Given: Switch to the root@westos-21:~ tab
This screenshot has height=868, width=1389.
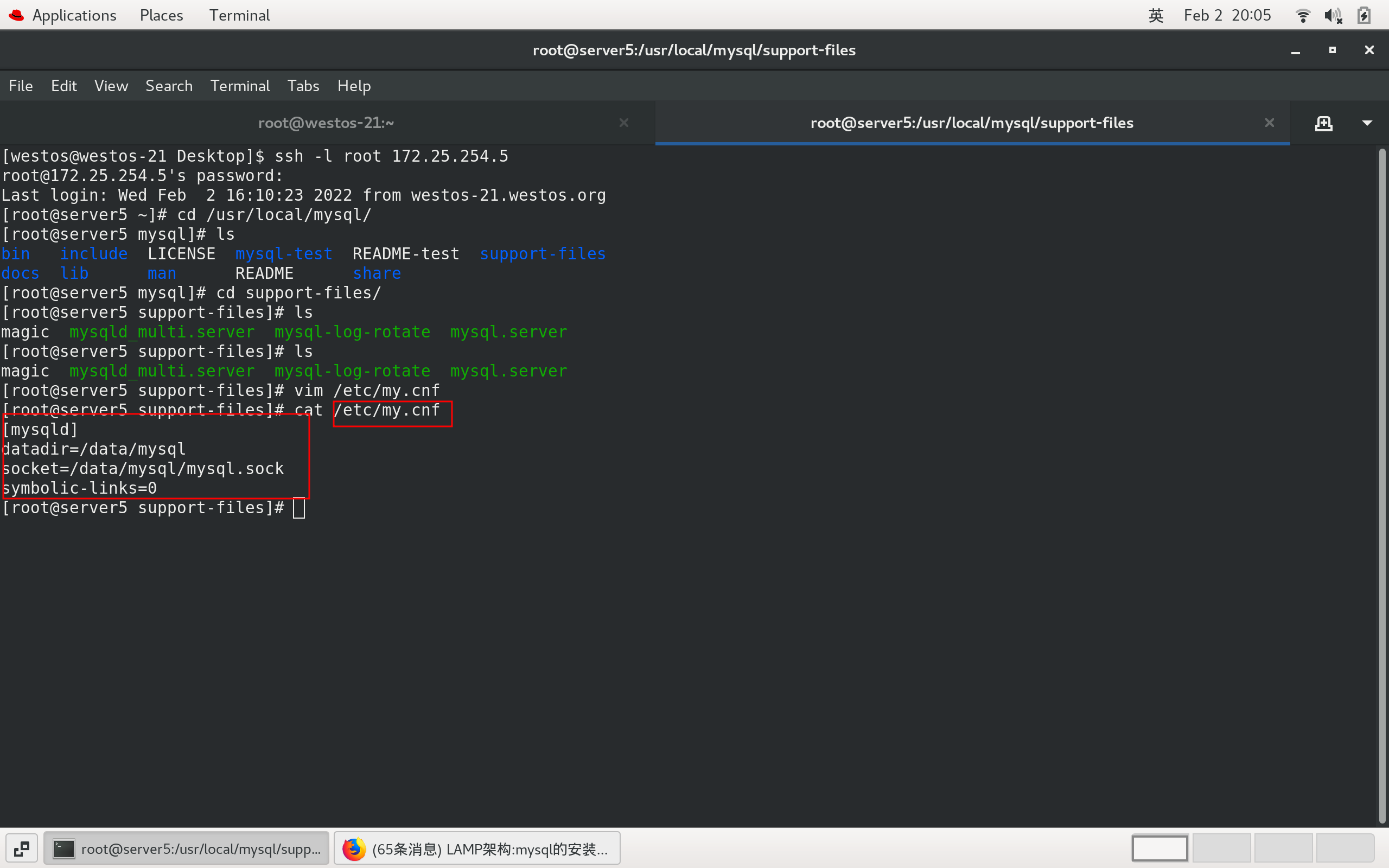Looking at the screenshot, I should (x=326, y=123).
